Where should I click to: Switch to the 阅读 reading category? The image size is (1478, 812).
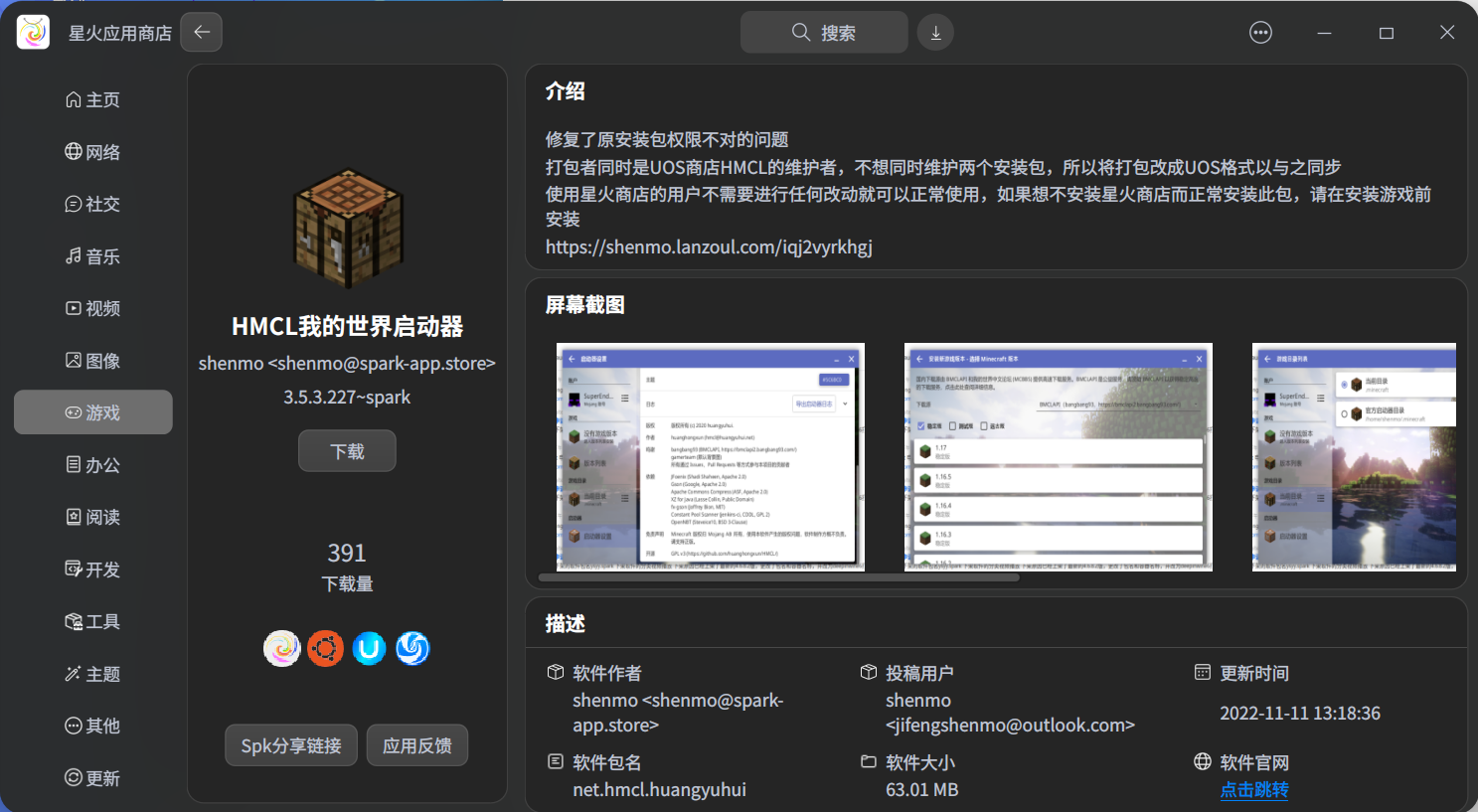point(92,517)
